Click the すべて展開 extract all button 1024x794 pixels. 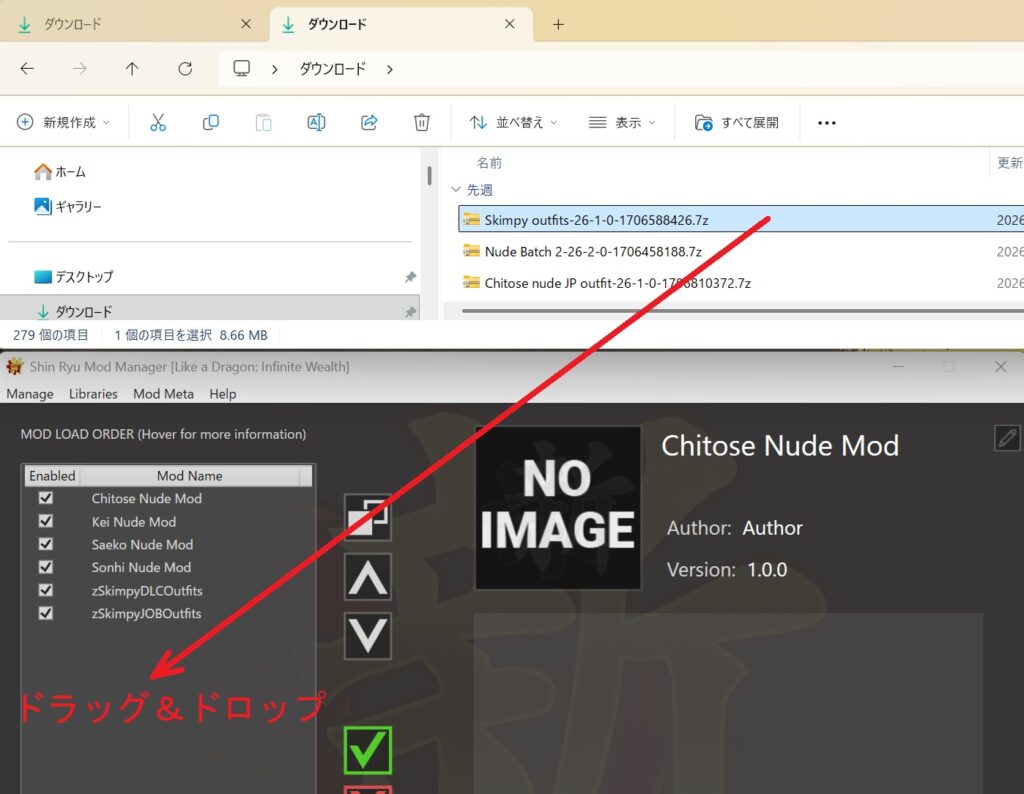737,122
